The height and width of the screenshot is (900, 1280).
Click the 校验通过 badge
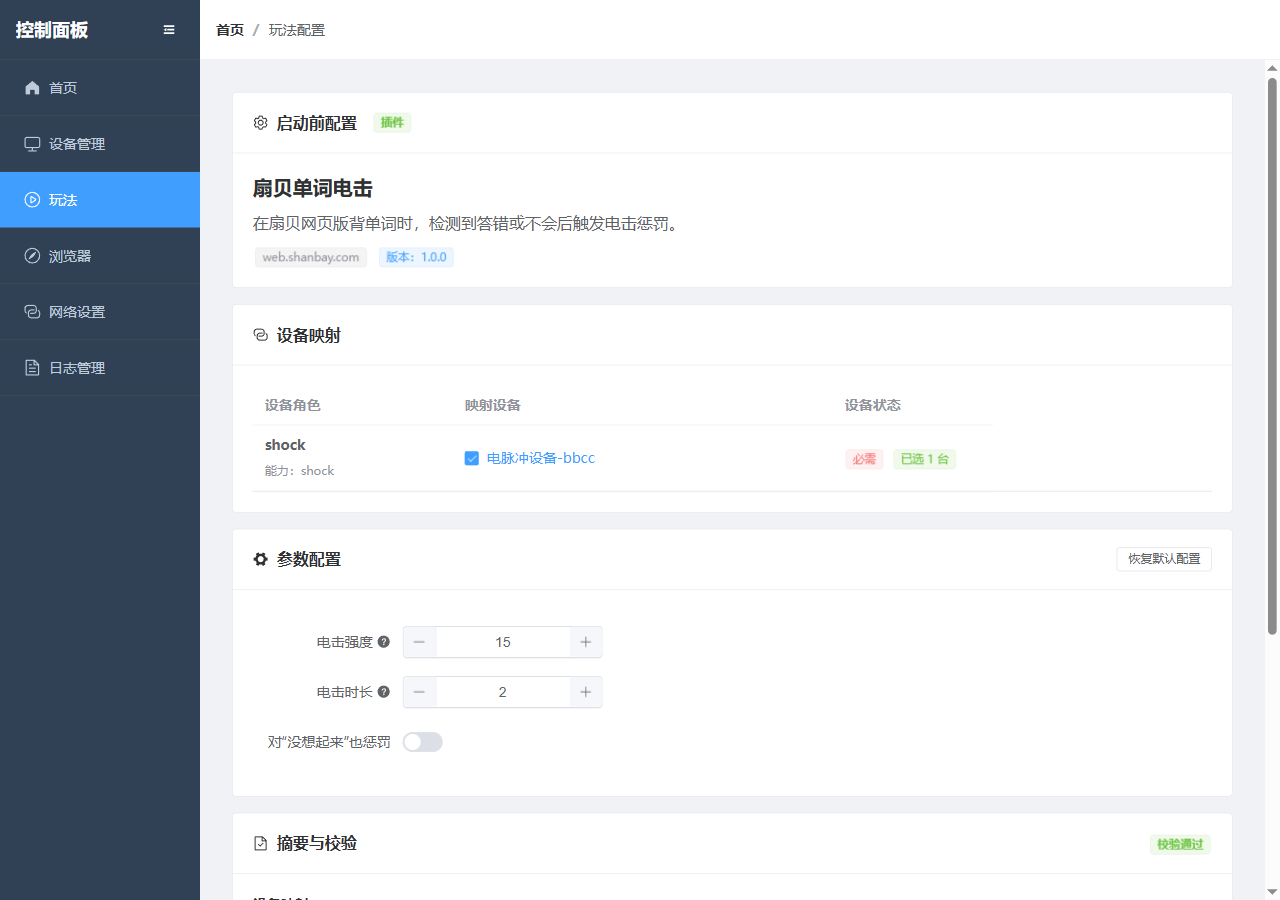tap(1180, 844)
